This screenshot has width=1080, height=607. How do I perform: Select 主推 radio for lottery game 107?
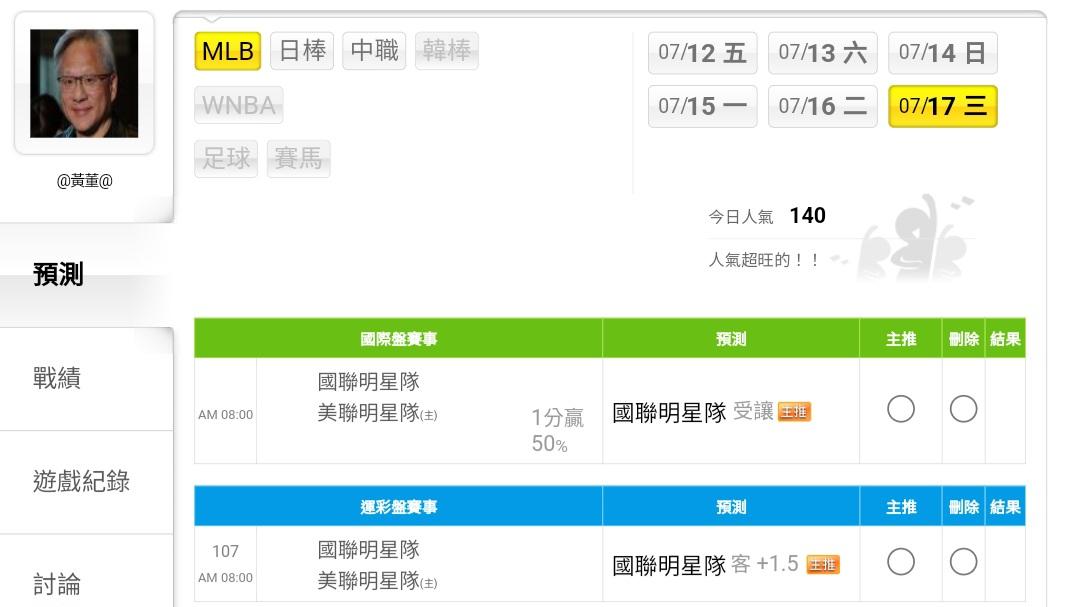coord(900,562)
